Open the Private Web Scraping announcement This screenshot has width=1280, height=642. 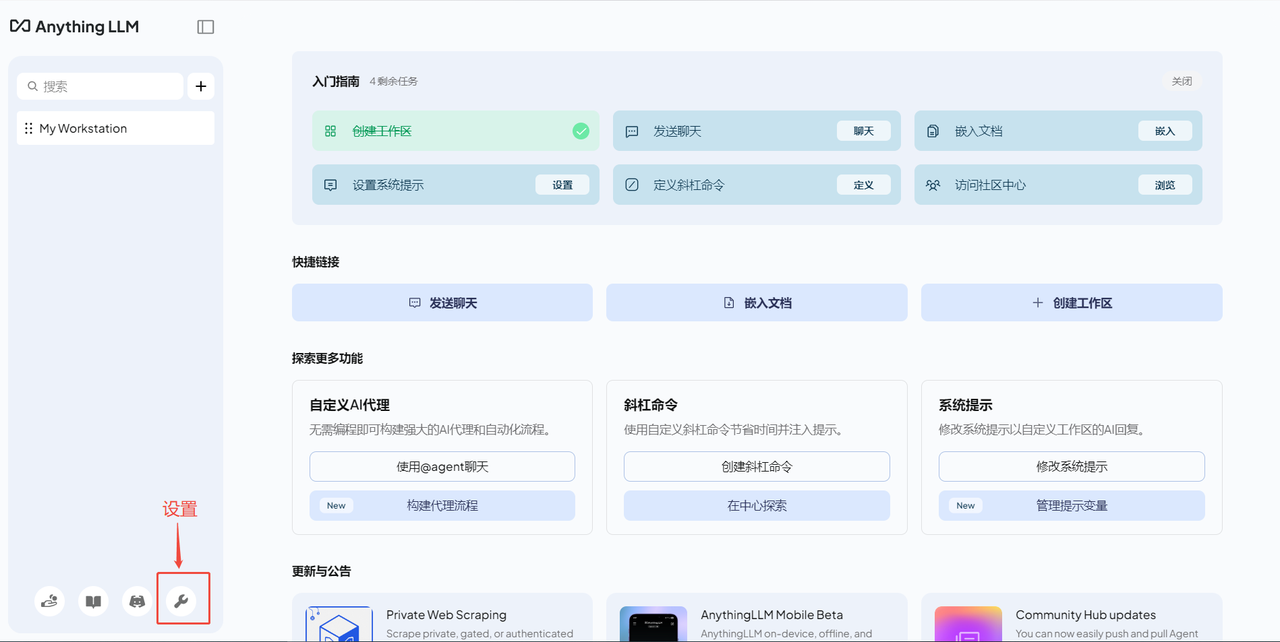442,618
